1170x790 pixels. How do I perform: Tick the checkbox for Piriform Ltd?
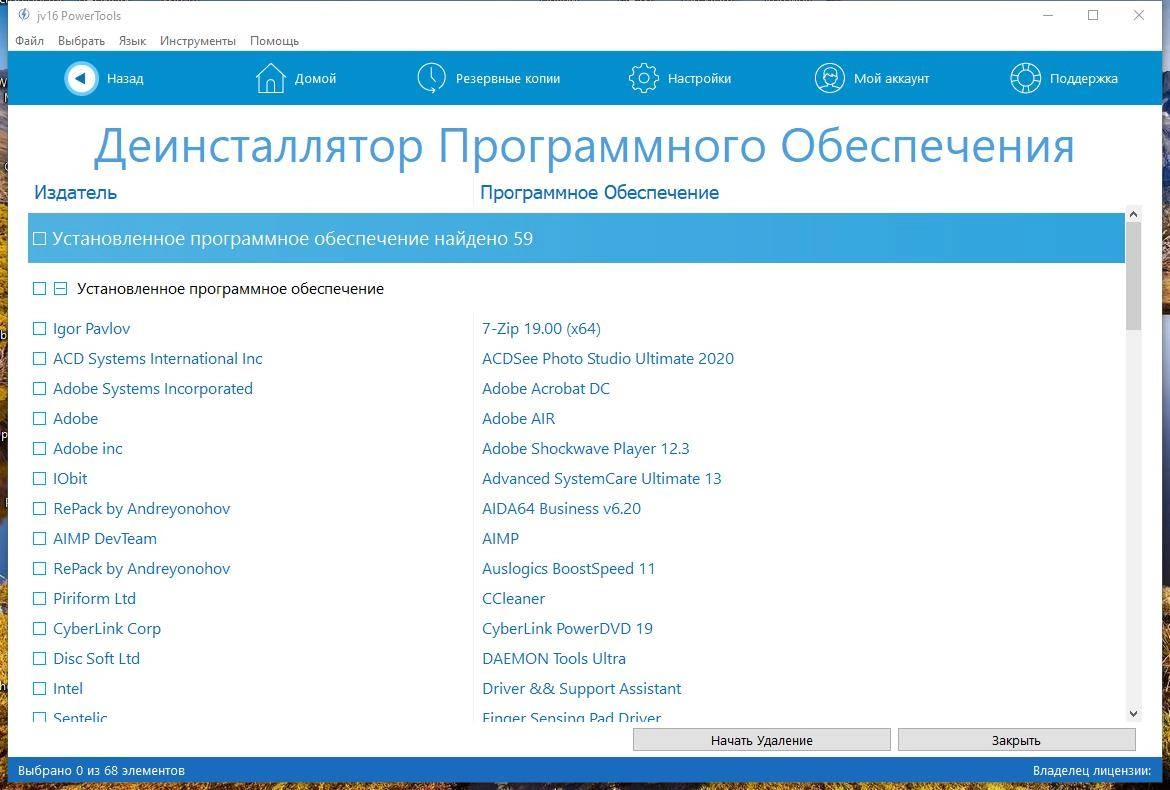point(40,598)
